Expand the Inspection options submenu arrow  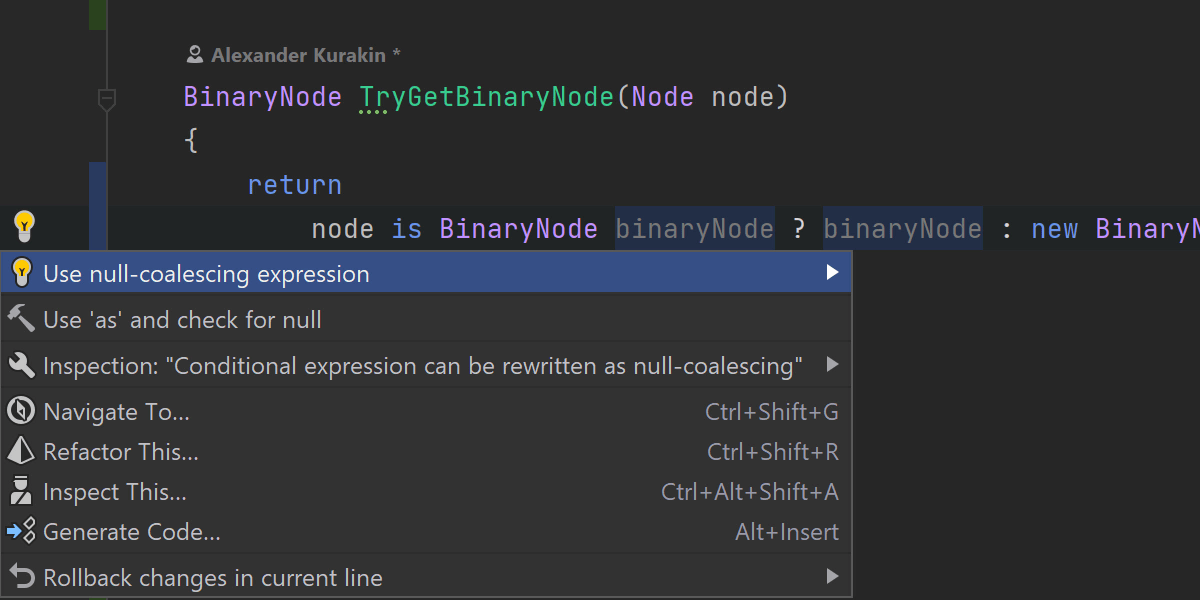[x=832, y=364]
